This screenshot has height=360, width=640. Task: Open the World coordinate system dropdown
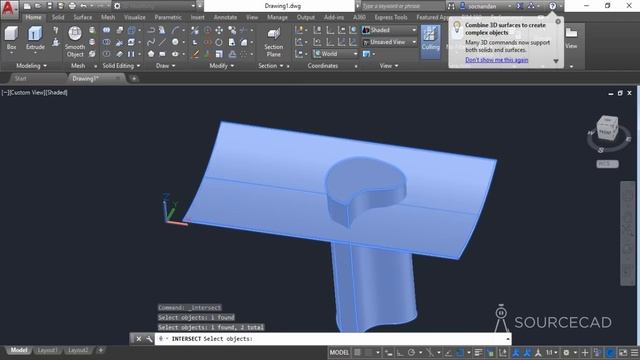[336, 54]
